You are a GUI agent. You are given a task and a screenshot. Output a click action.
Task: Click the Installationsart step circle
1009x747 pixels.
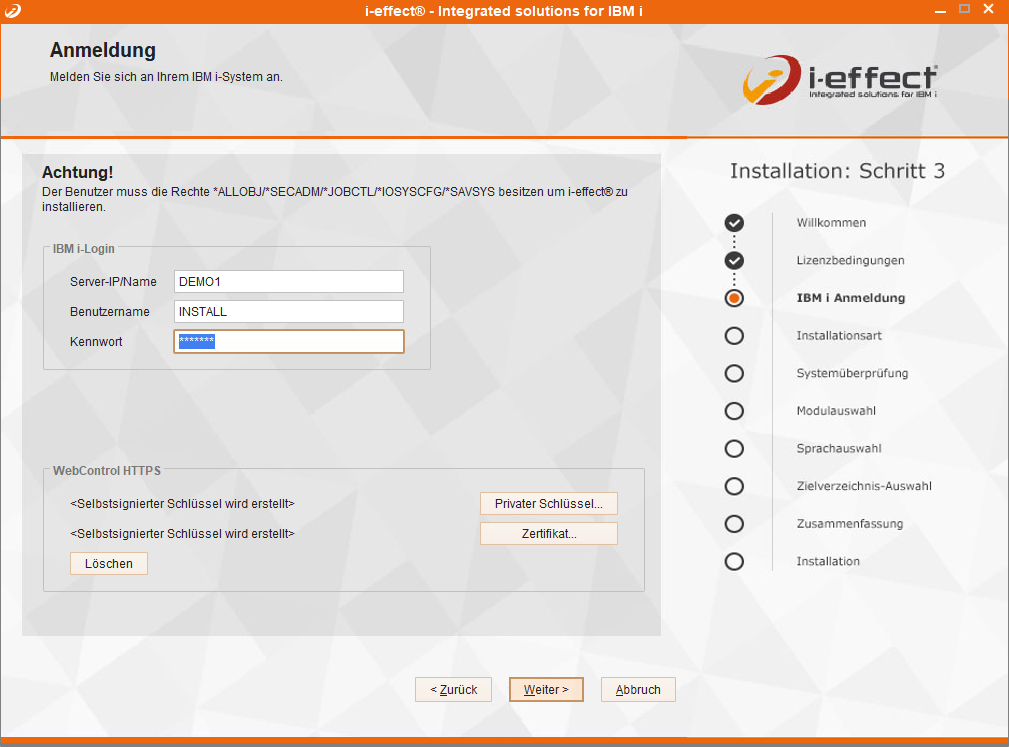point(734,336)
